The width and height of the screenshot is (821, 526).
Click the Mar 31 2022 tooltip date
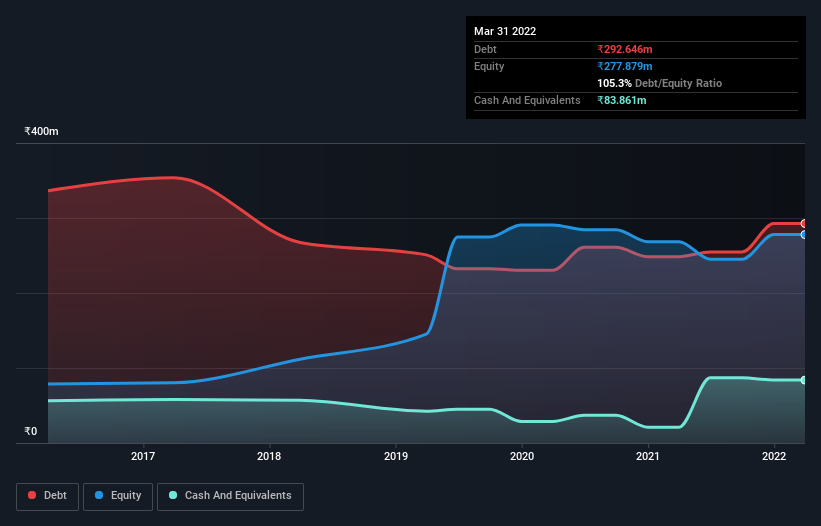click(x=505, y=31)
